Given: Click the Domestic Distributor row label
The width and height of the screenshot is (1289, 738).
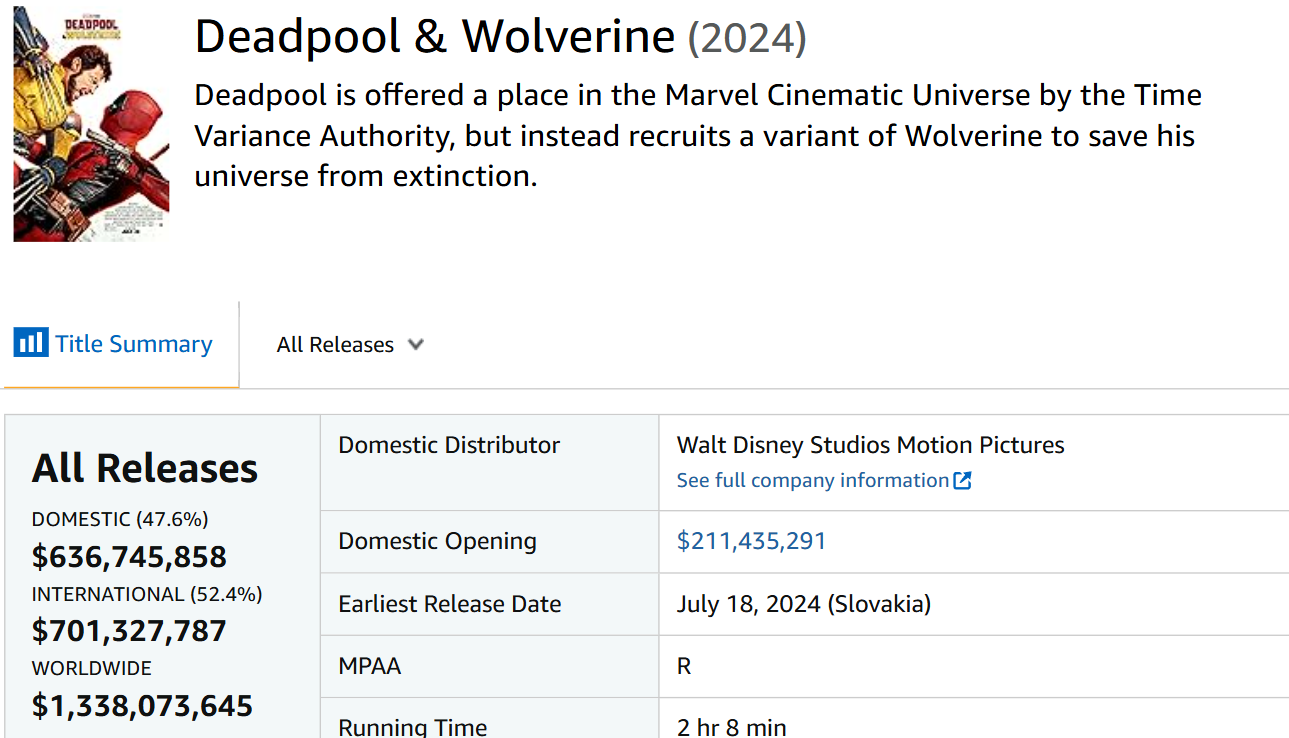Looking at the screenshot, I should (x=449, y=445).
